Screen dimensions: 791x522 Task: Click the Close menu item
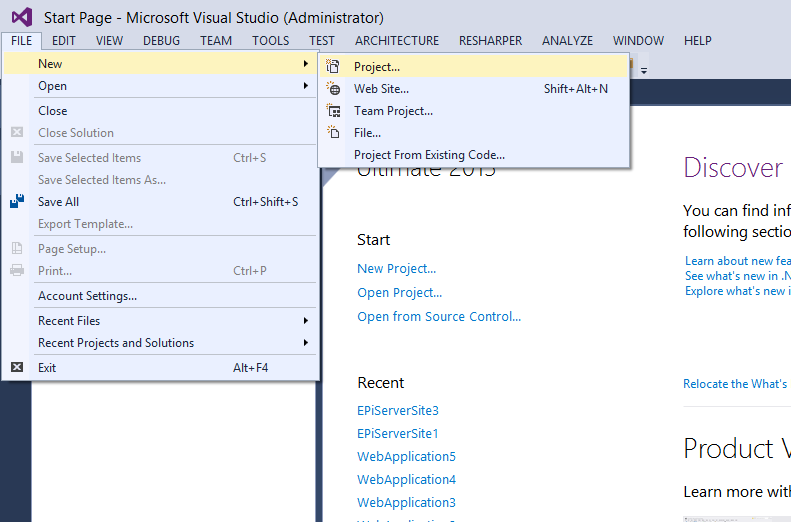tap(53, 111)
